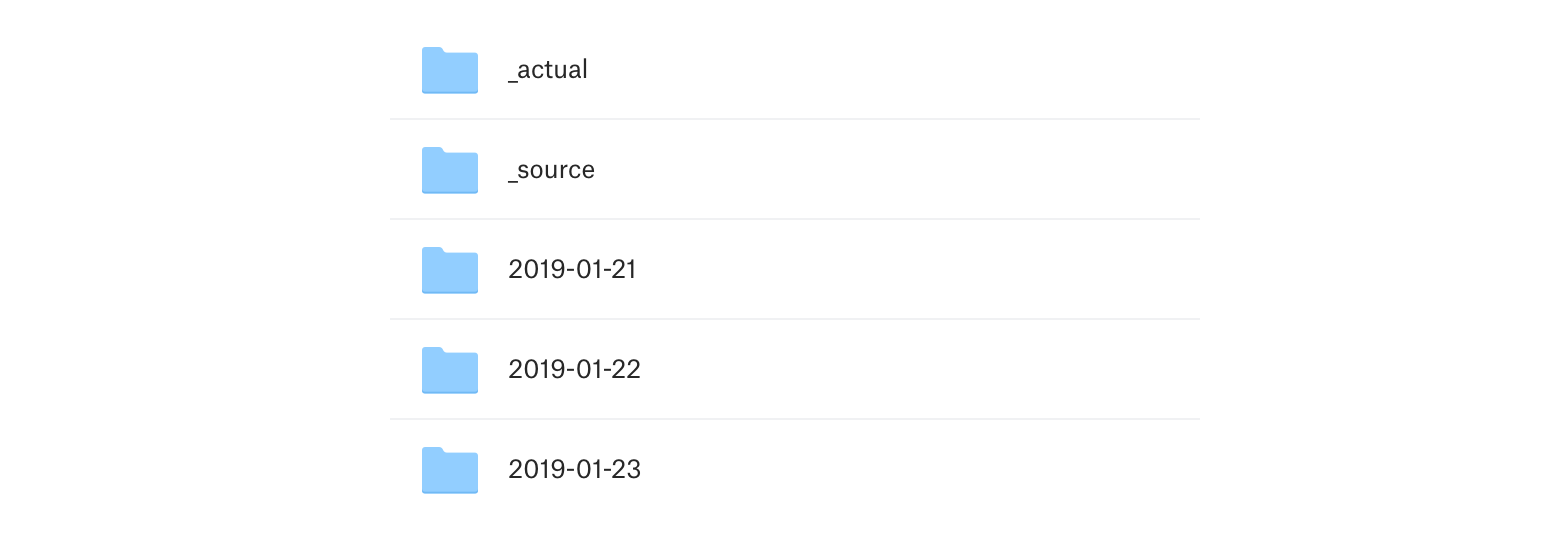The image size is (1560, 540).
Task: Open the _source folder name link
Action: pyautogui.click(x=551, y=170)
